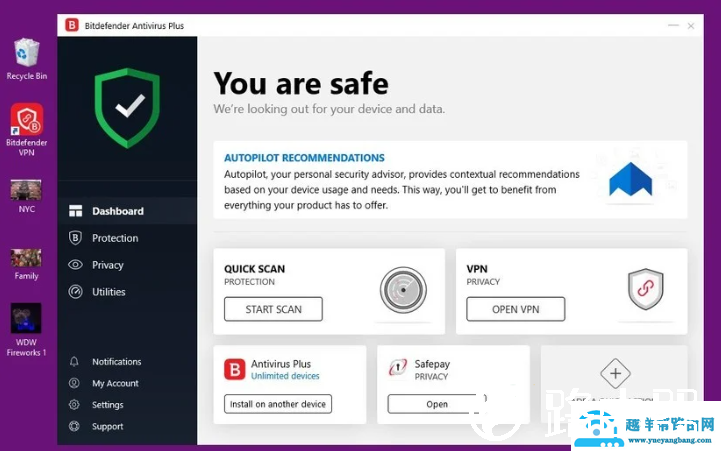This screenshot has height=451, width=721.
Task: Launch the Bitdefender VPN desktop shortcut
Action: [27, 129]
